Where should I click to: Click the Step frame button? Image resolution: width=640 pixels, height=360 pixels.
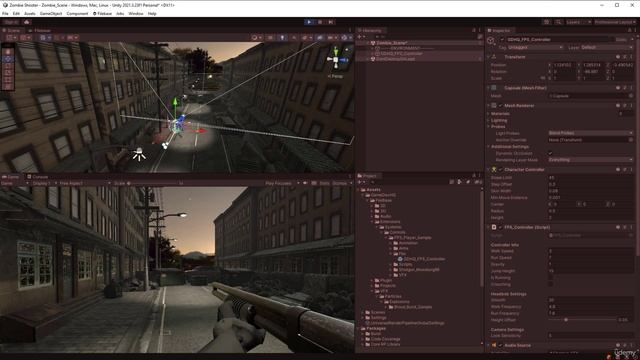coord(331,22)
